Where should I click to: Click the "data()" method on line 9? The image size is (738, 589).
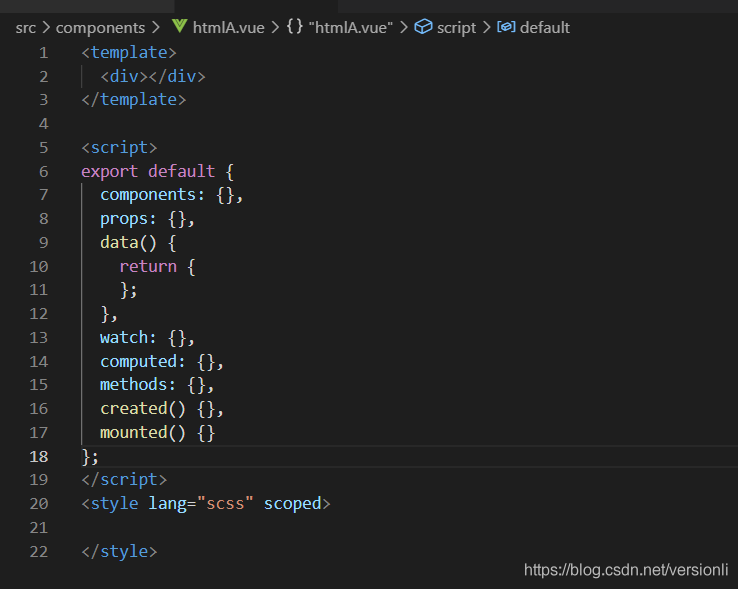pos(128,242)
